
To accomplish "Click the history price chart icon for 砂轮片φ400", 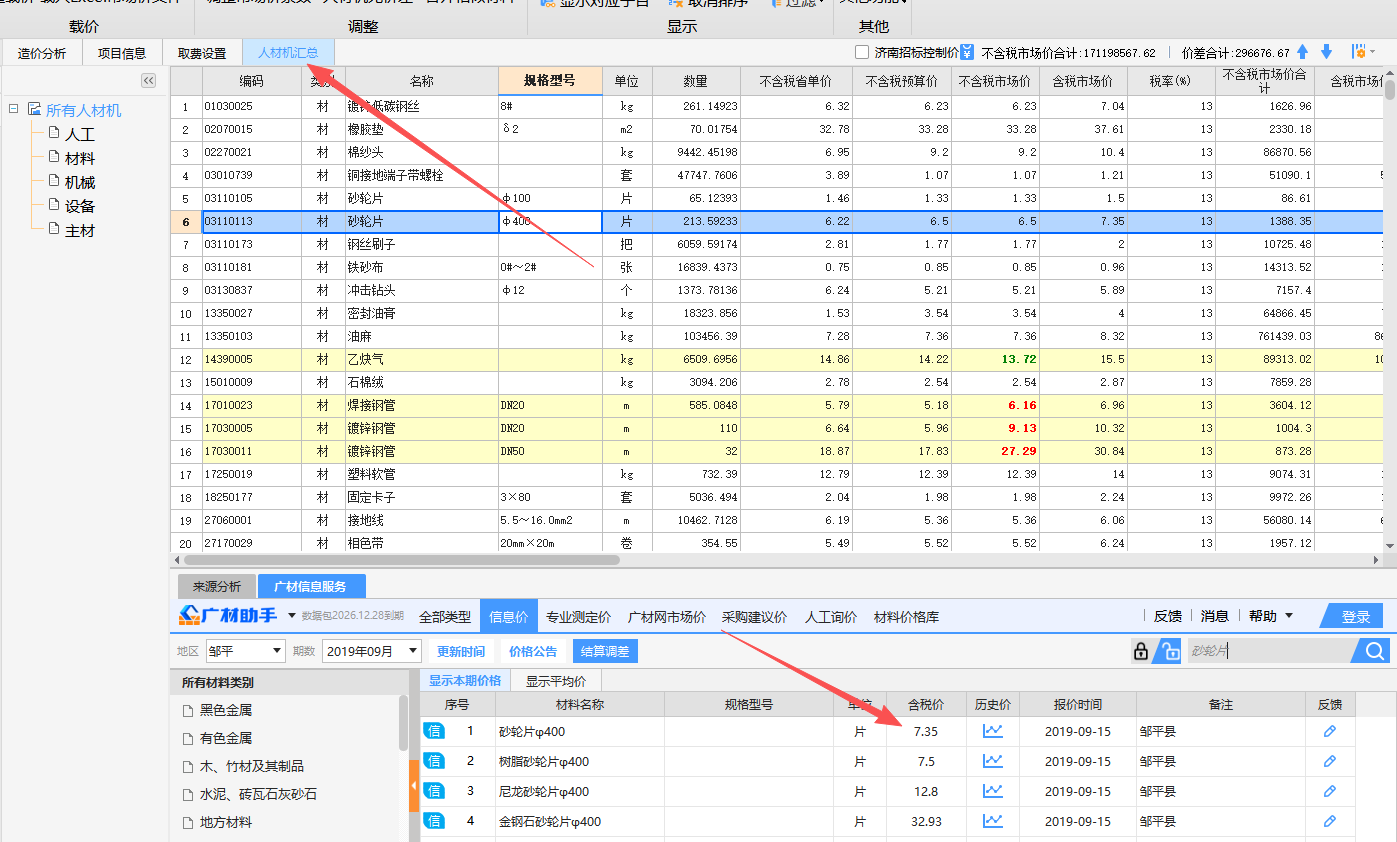I will point(992,731).
